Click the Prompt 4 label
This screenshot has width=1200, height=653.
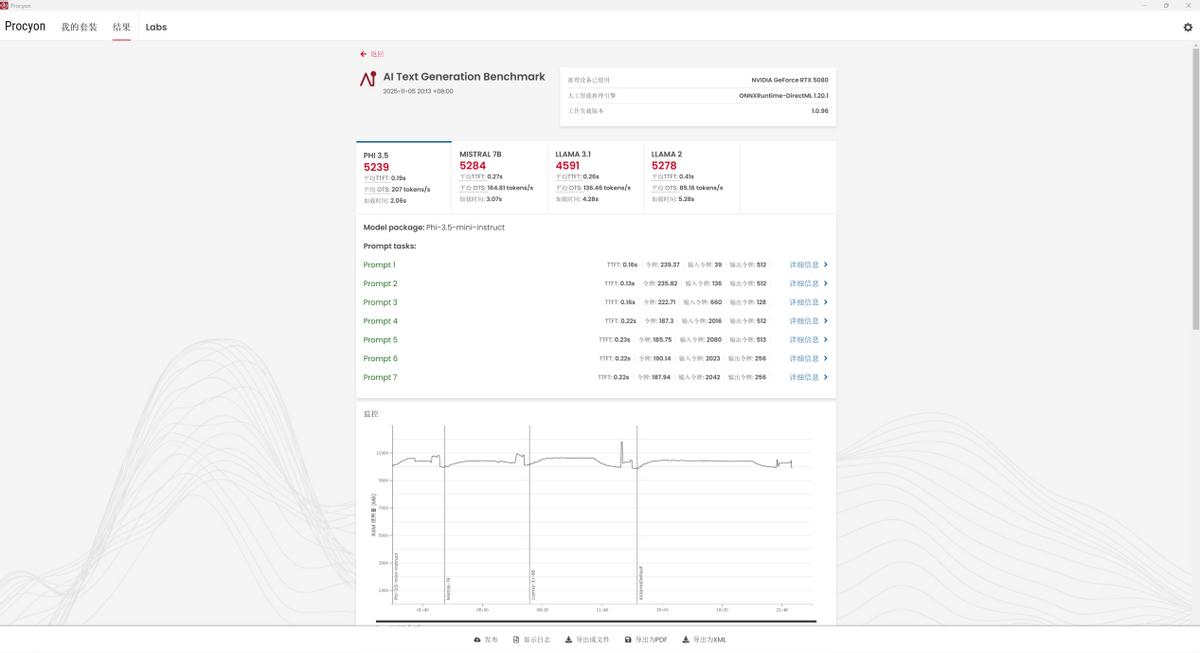point(380,321)
